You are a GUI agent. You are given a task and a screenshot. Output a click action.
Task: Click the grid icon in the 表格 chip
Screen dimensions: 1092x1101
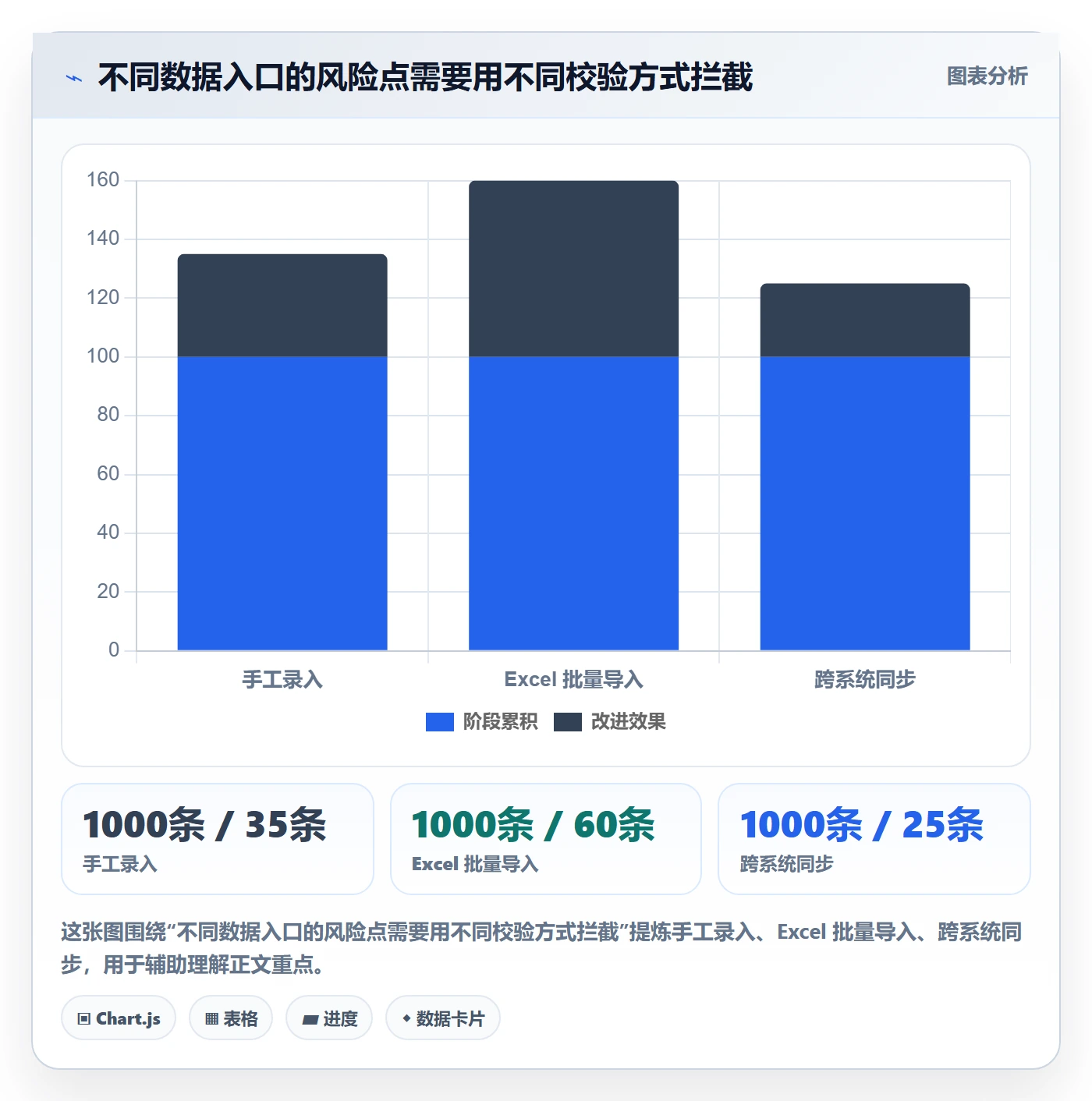click(x=211, y=1019)
